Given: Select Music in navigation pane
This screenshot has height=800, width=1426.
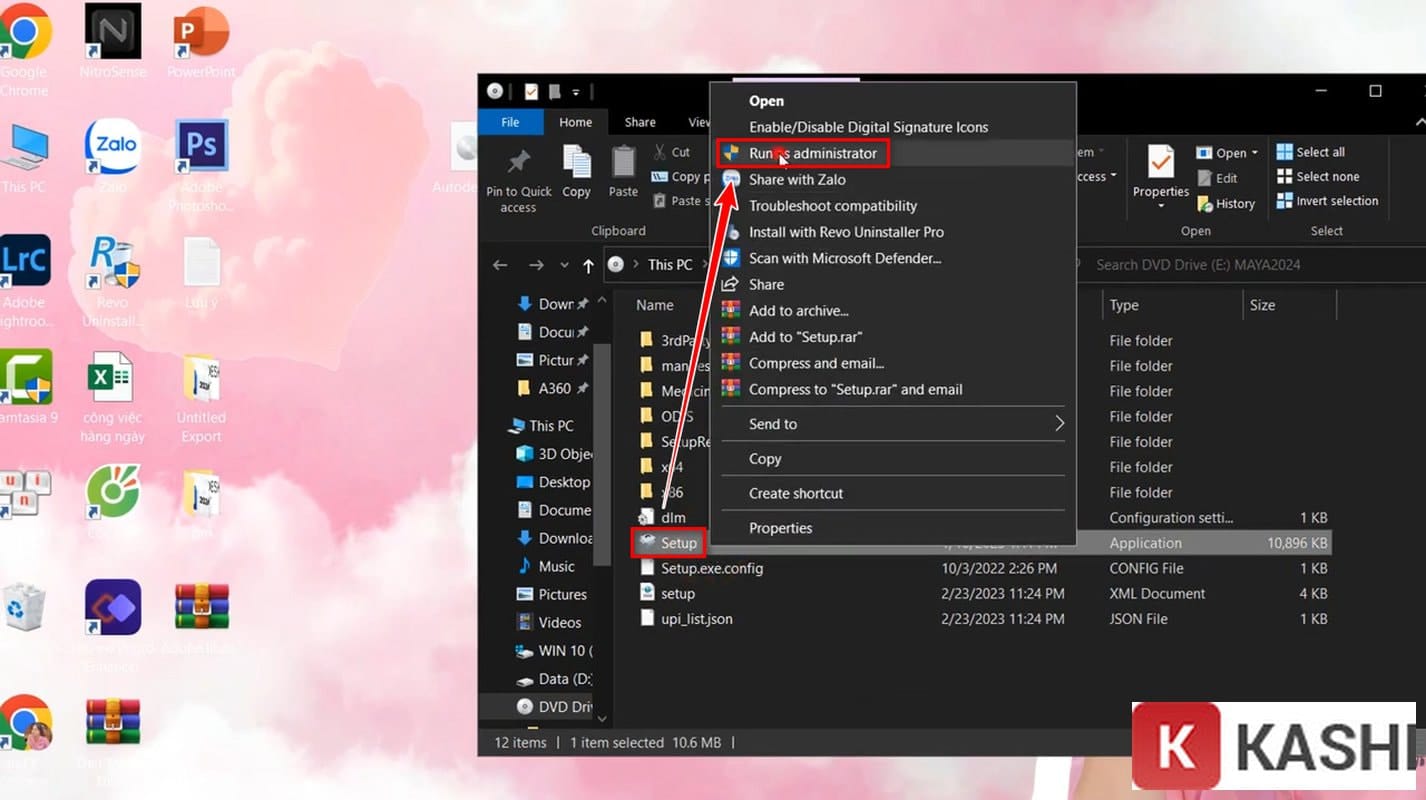Looking at the screenshot, I should 556,566.
